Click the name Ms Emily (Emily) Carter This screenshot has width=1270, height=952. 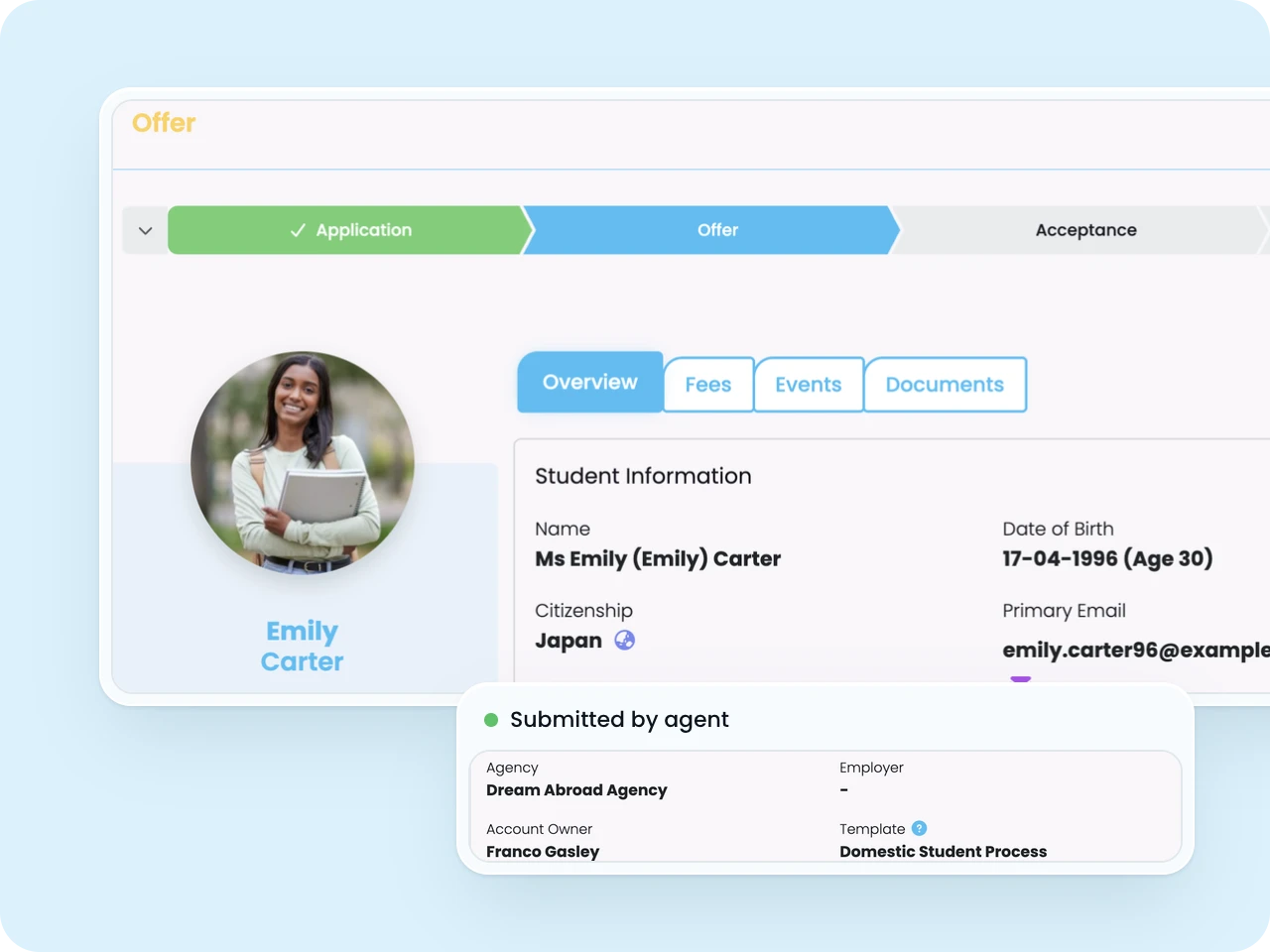[x=658, y=559]
